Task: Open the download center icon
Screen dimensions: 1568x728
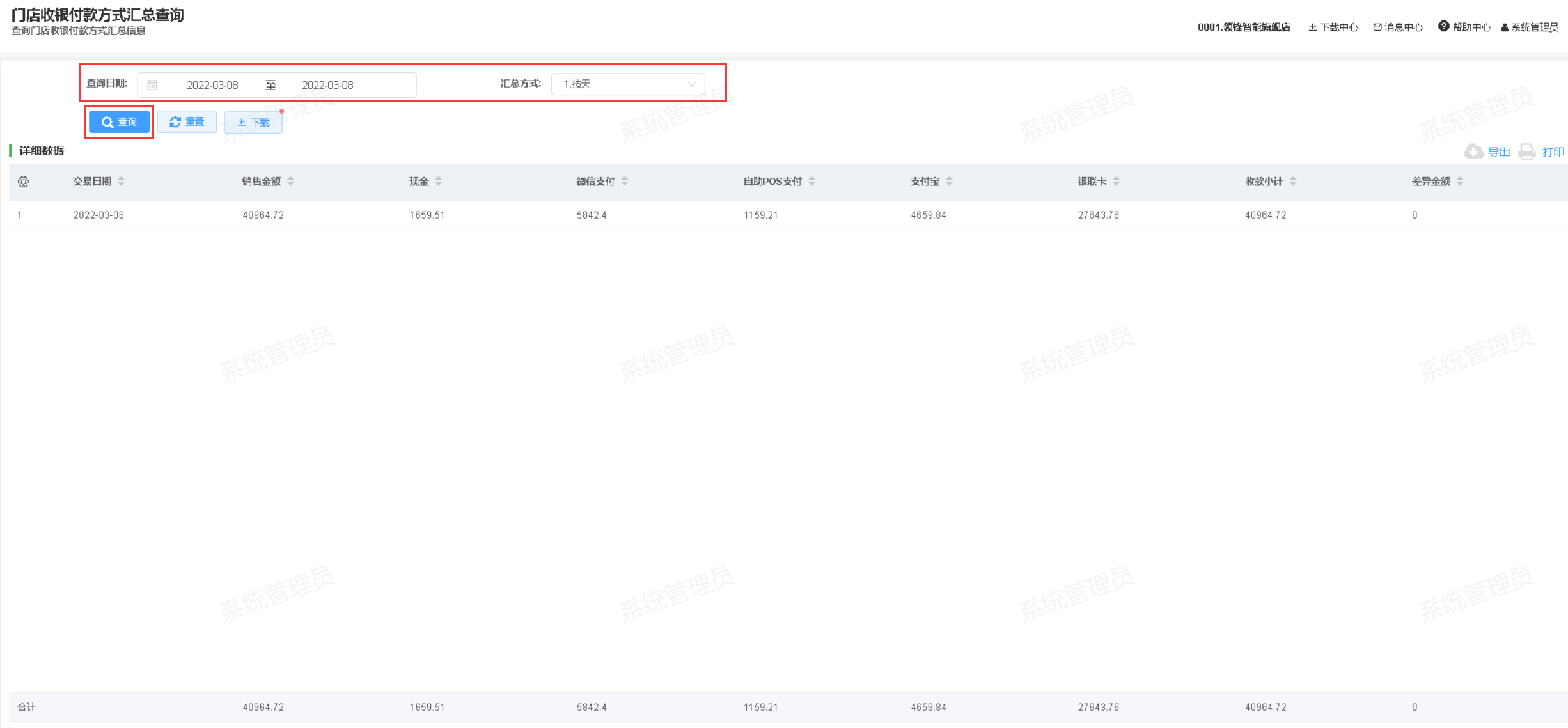Action: [1312, 27]
